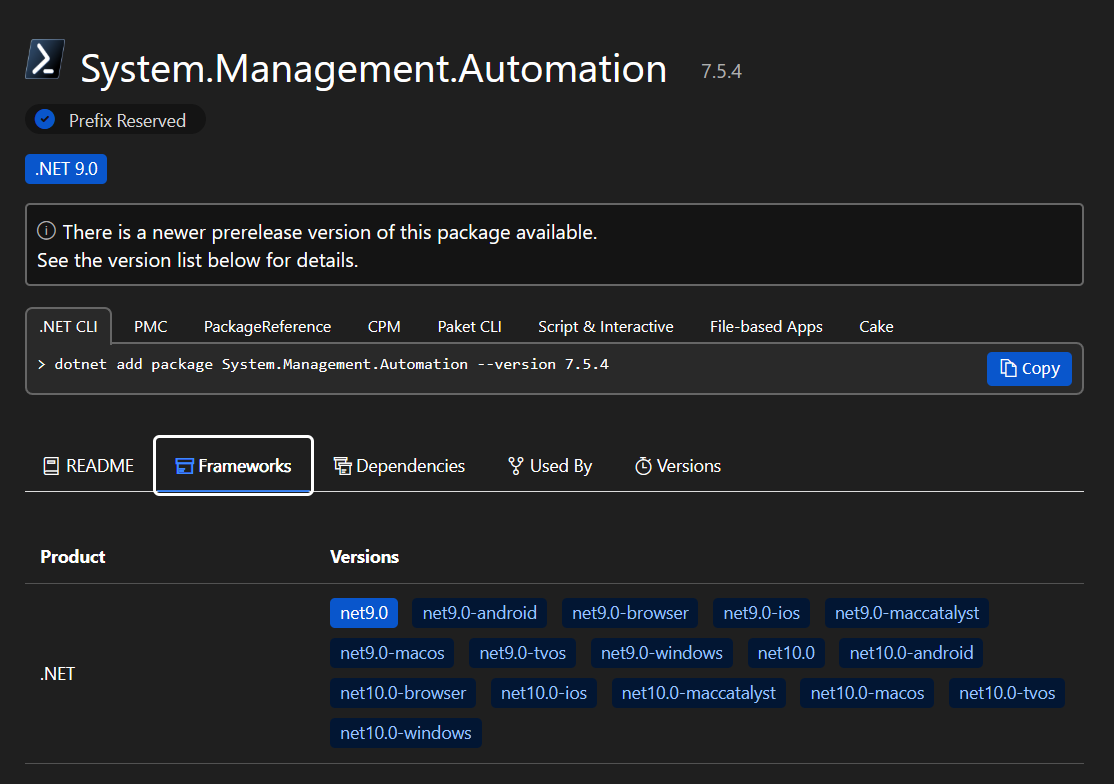Image resolution: width=1114 pixels, height=784 pixels.
Task: Open the Used By tab
Action: tap(550, 466)
